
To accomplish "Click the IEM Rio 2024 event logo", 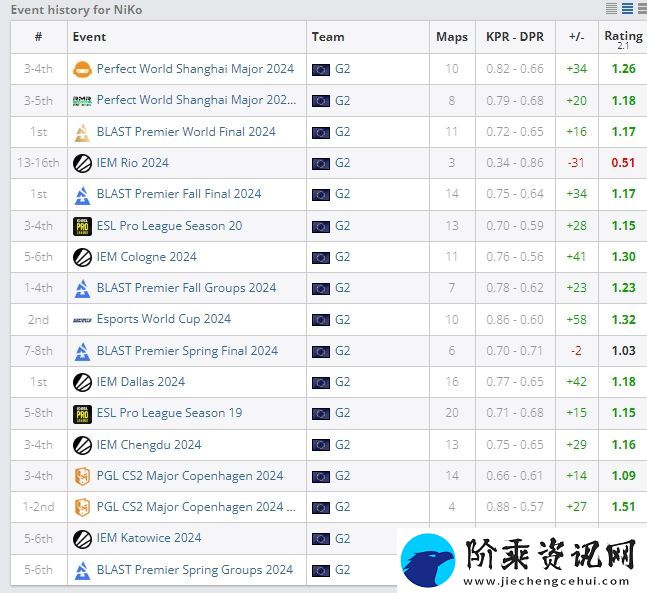I will (x=82, y=163).
